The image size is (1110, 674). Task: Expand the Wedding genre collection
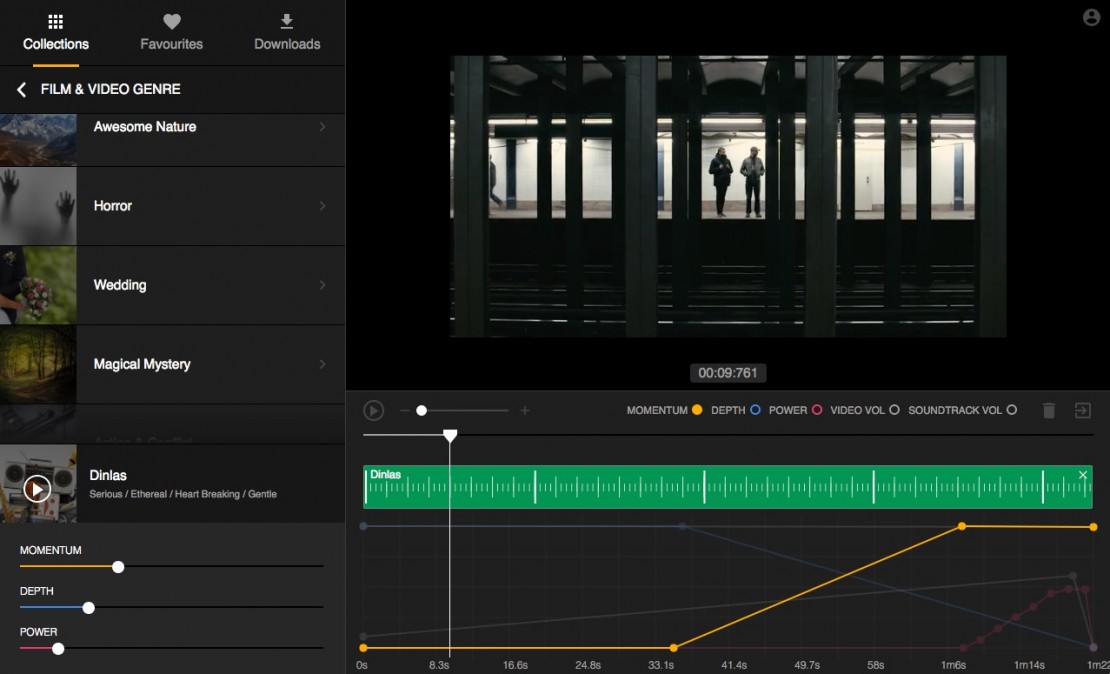[322, 285]
